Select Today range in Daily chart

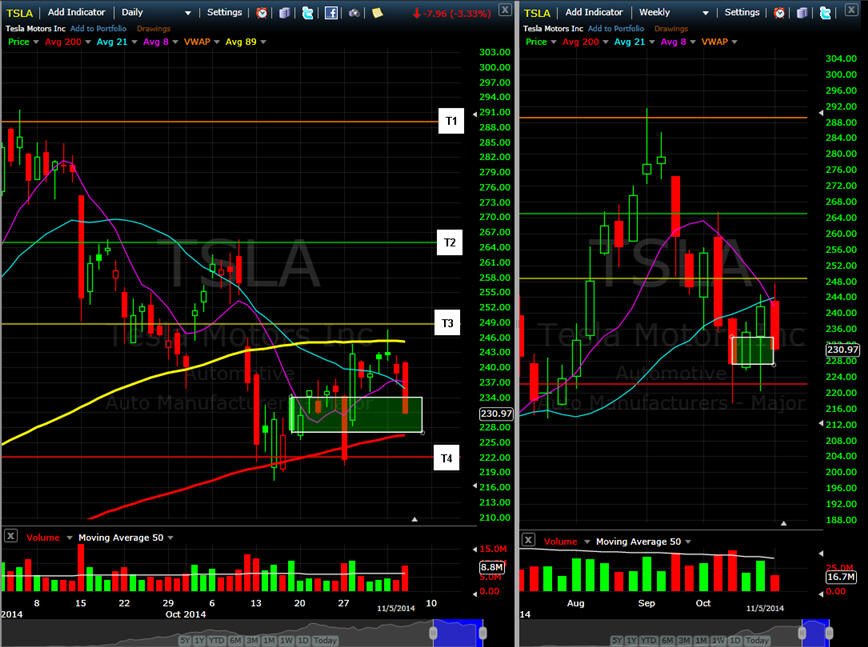pos(325,640)
